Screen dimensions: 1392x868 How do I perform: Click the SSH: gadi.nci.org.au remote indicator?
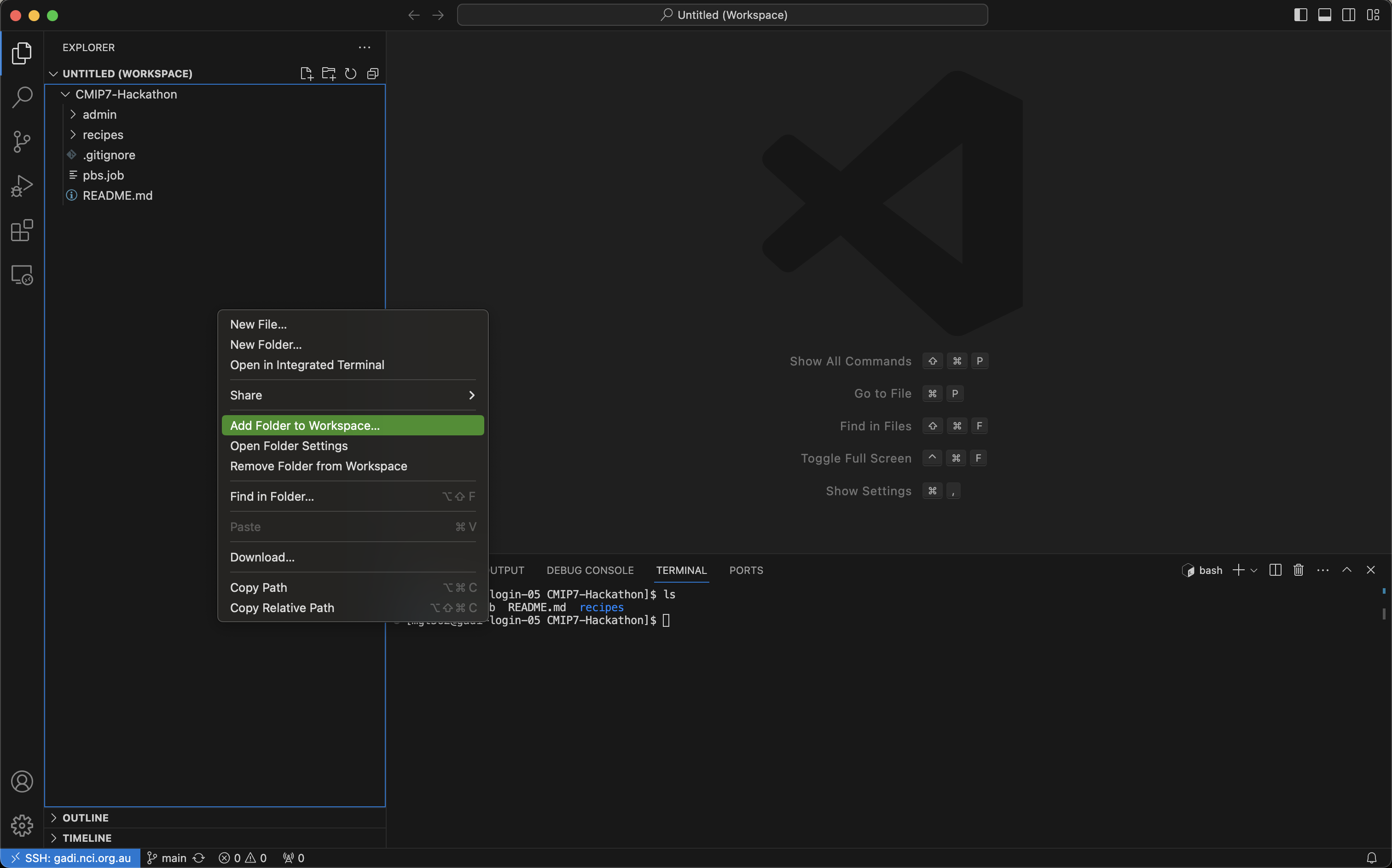tap(70, 858)
